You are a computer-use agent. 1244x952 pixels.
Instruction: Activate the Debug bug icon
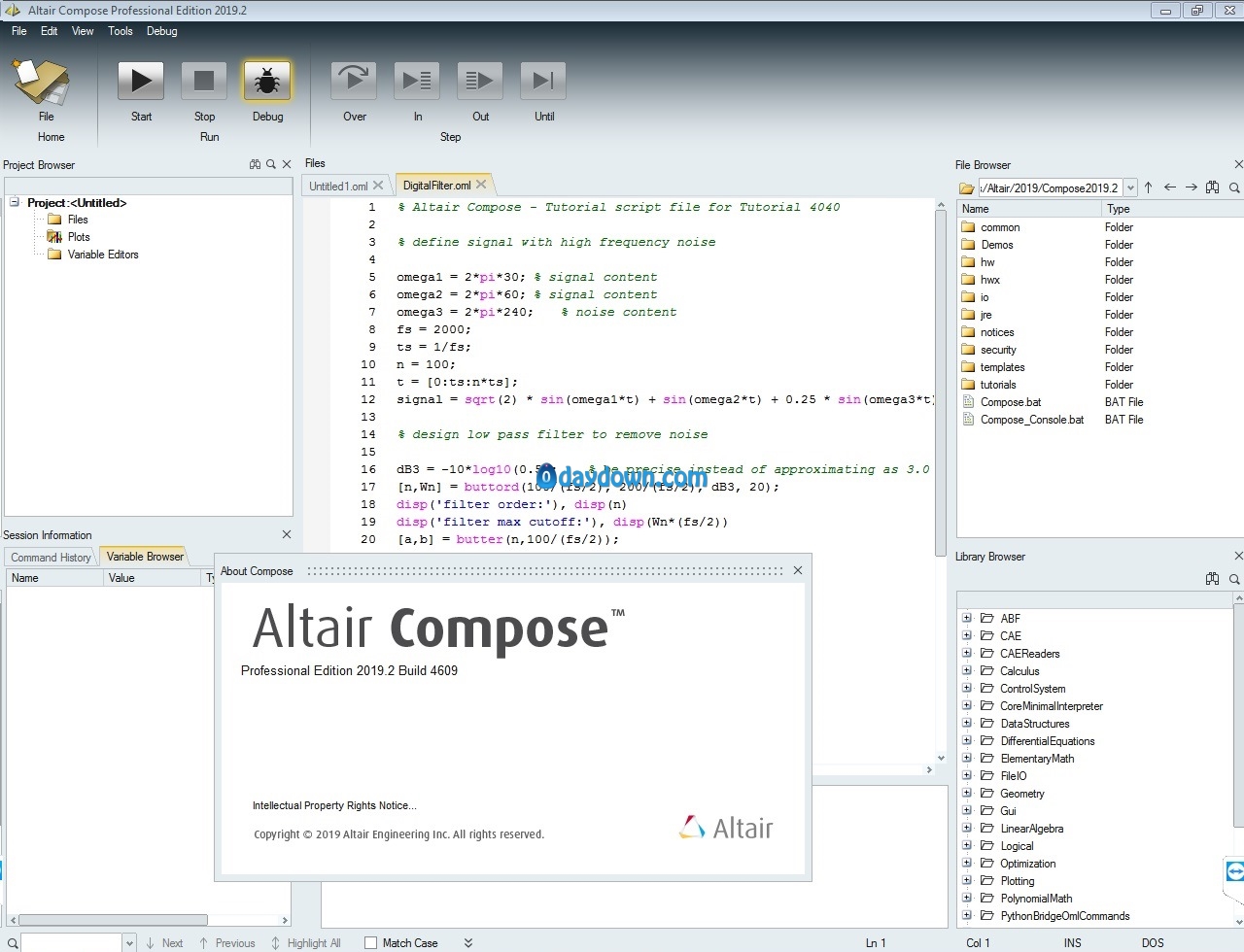tap(267, 82)
